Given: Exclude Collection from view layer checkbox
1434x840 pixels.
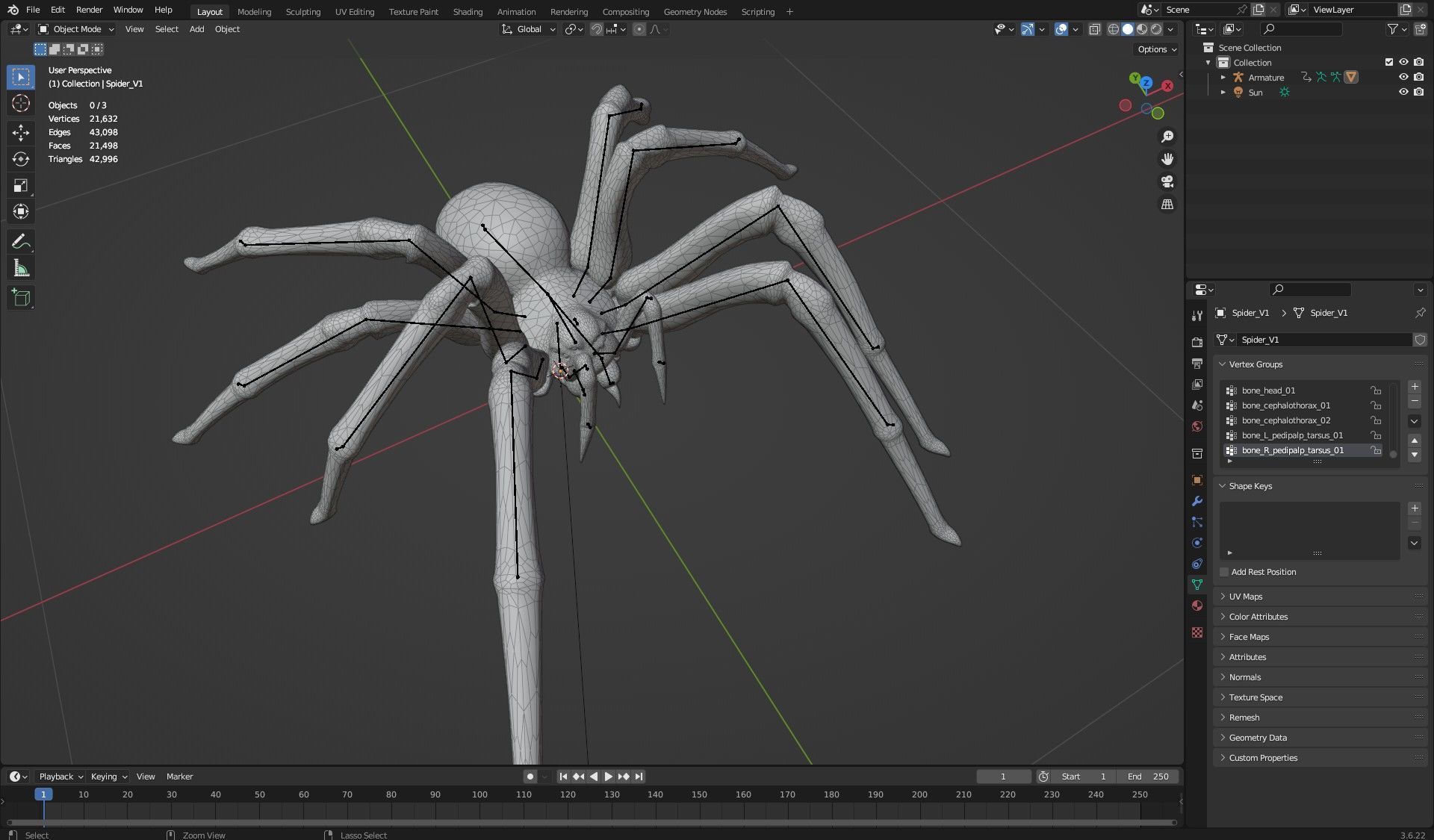Looking at the screenshot, I should click(x=1389, y=62).
